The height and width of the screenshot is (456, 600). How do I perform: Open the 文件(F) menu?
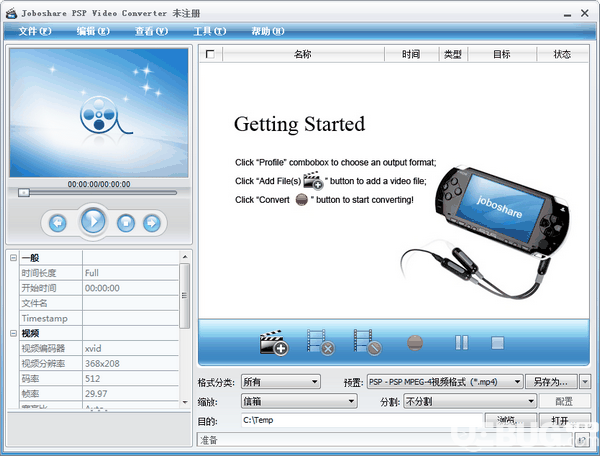(x=35, y=31)
